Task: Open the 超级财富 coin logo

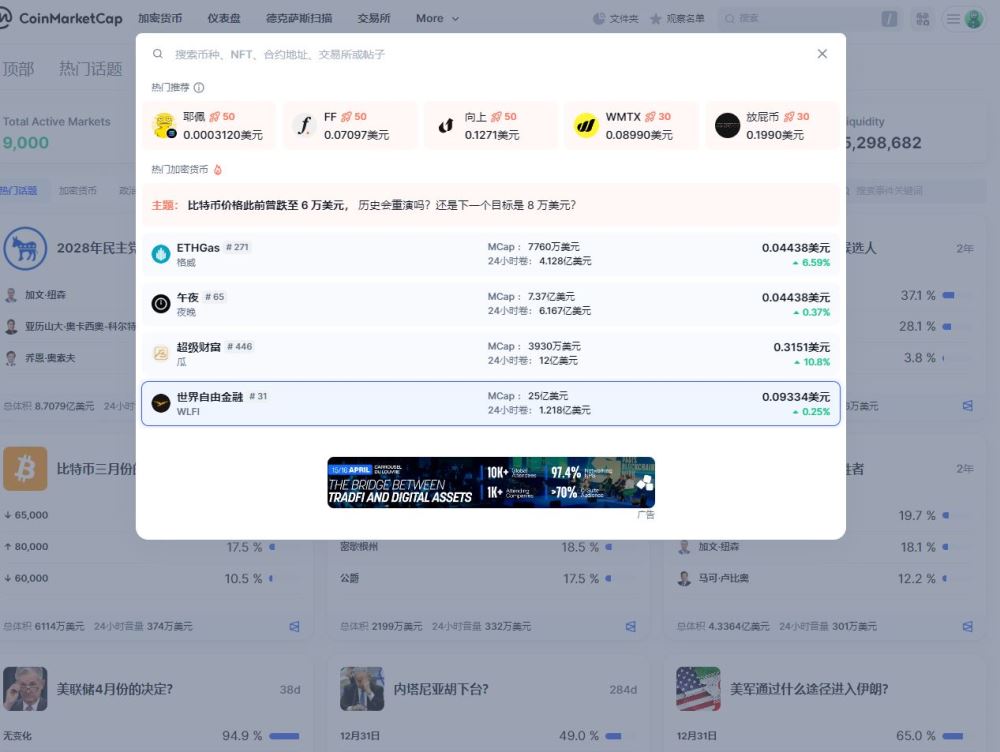Action: (161, 353)
